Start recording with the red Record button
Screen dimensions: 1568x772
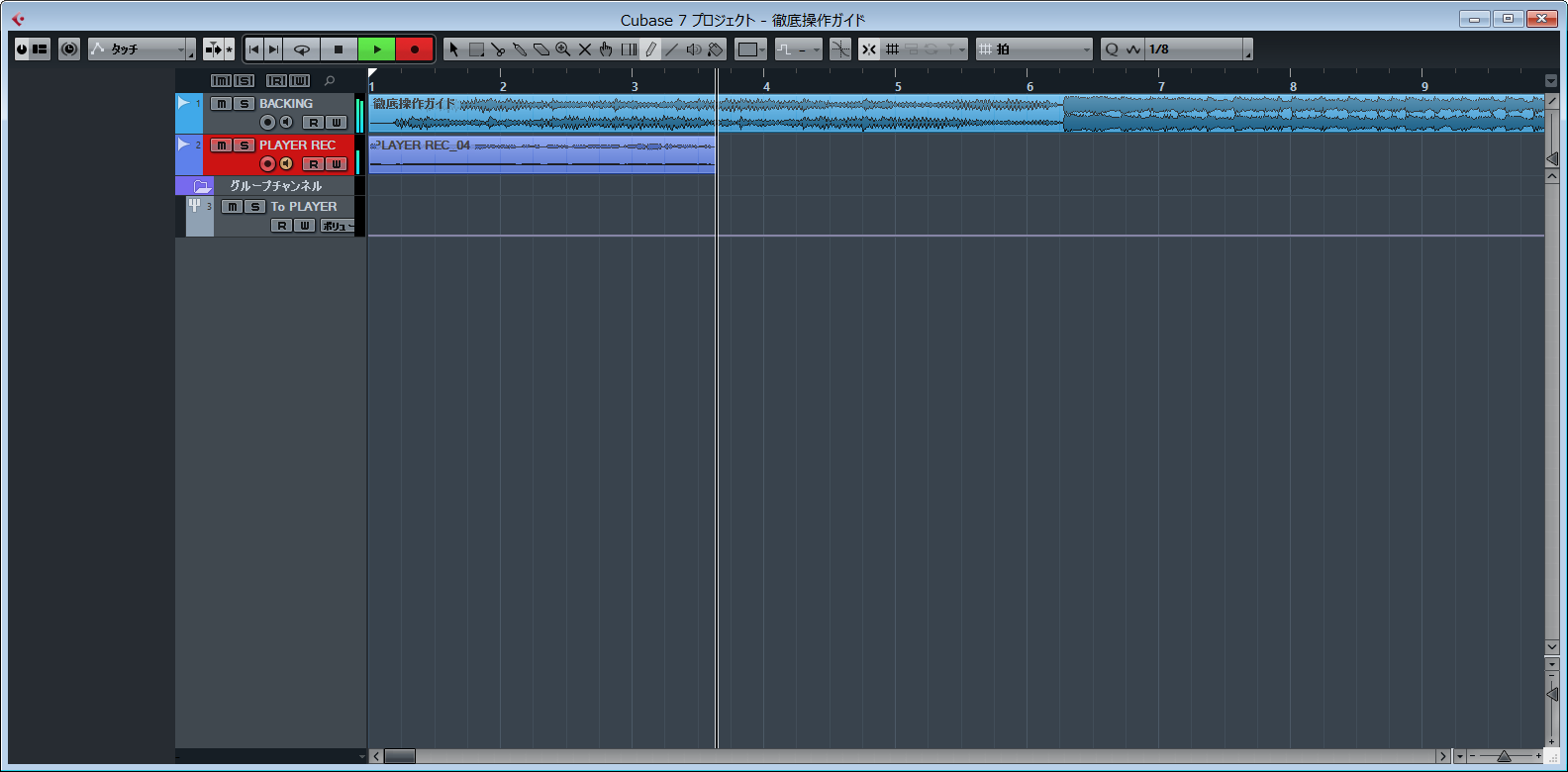415,49
